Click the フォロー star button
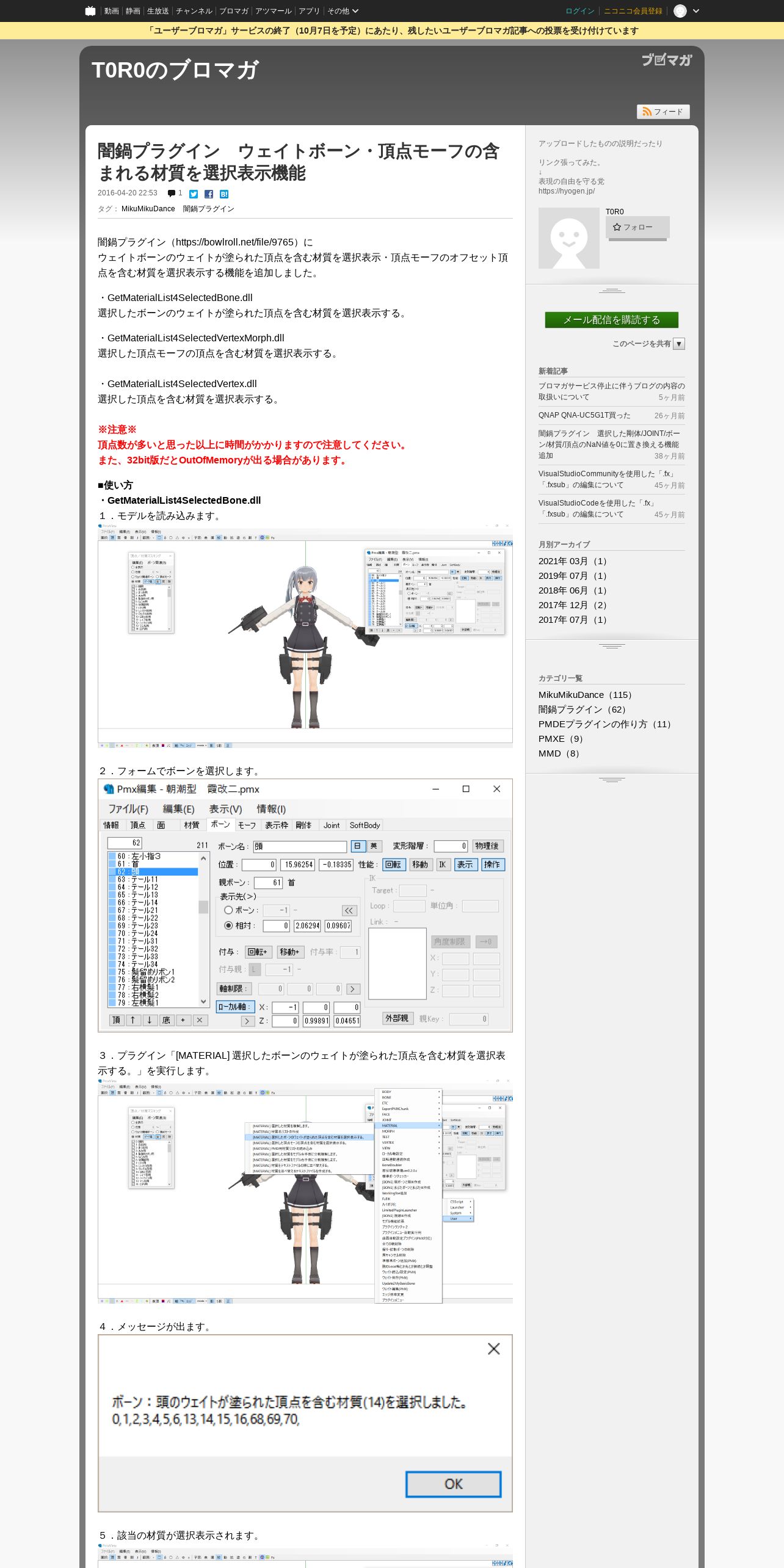 pos(637,227)
